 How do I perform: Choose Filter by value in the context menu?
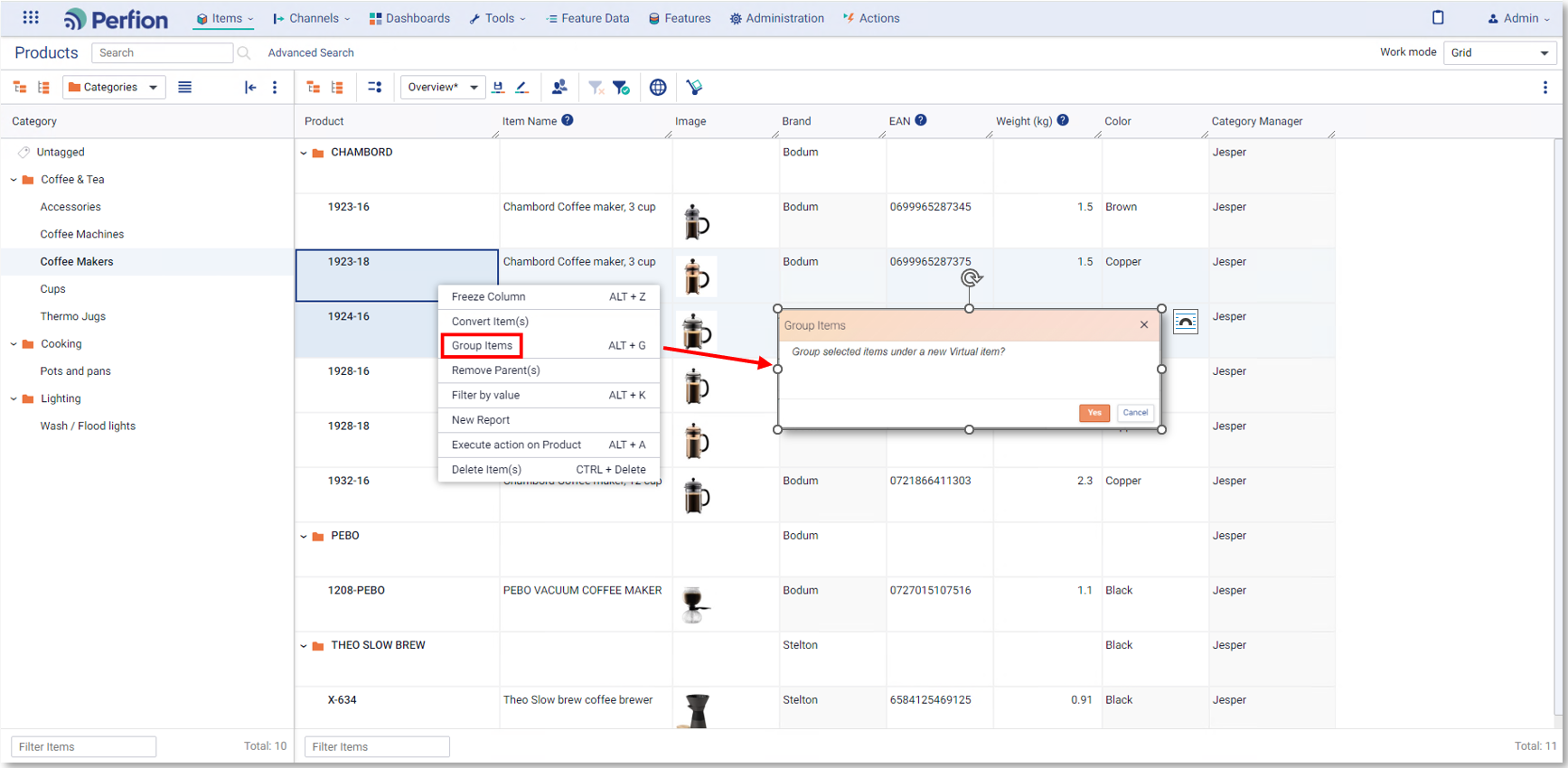tap(549, 396)
